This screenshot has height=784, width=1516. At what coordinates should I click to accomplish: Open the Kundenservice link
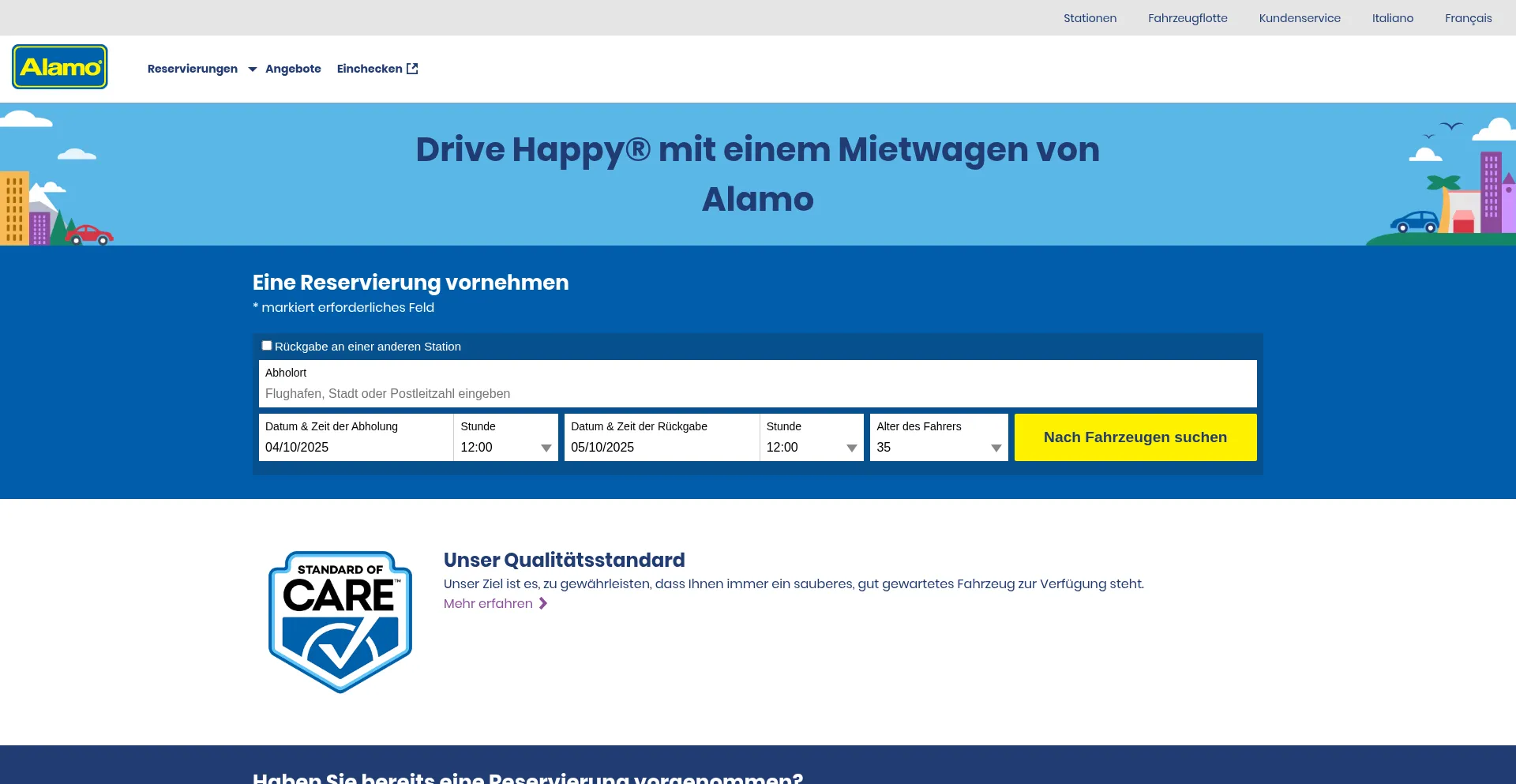(1300, 18)
